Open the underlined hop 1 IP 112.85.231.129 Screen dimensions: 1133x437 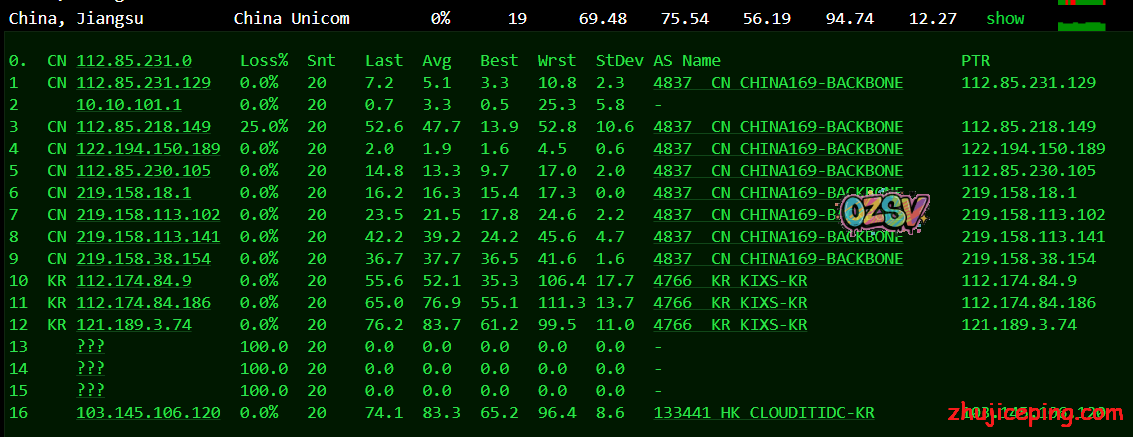point(143,83)
